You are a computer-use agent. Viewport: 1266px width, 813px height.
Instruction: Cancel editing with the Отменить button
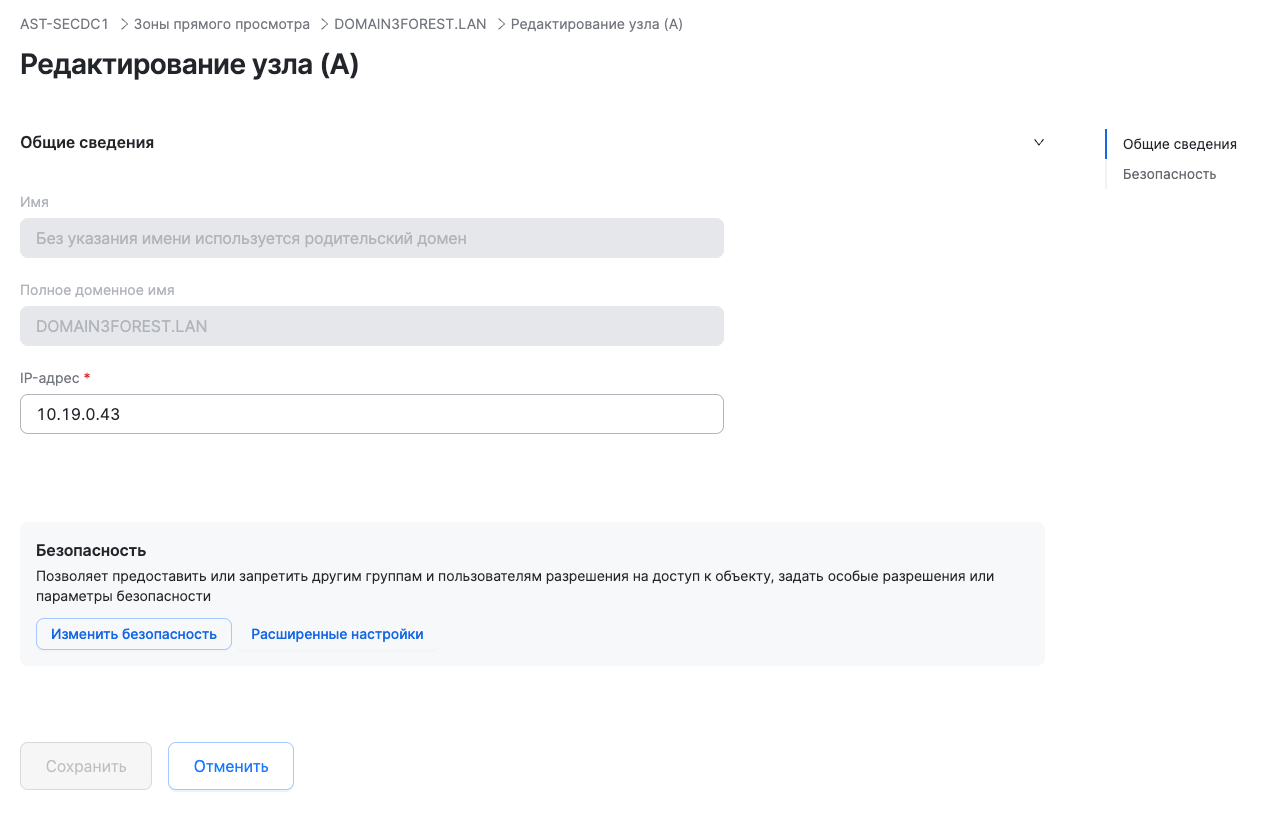coord(231,766)
